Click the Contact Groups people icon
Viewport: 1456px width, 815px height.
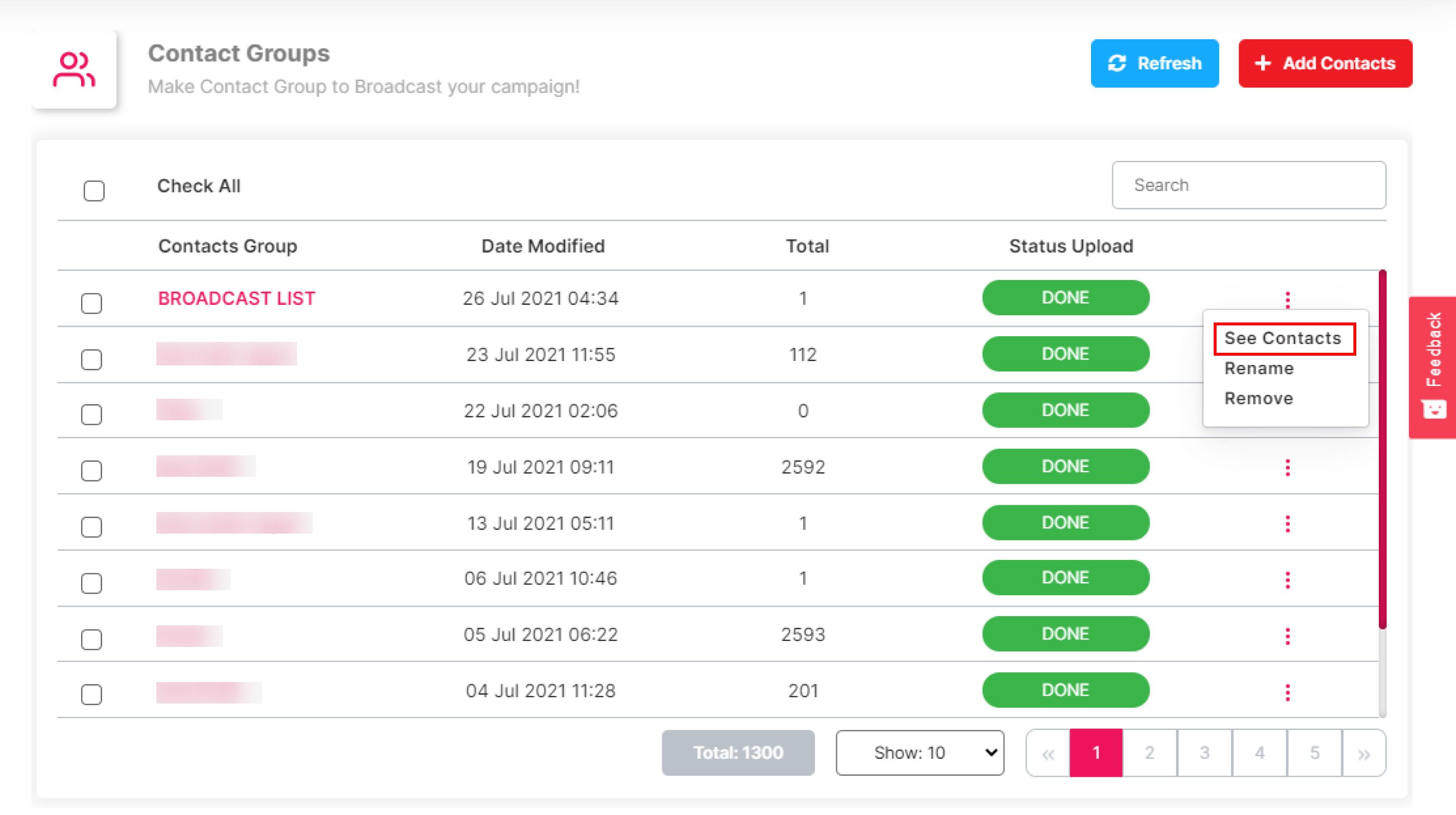[x=74, y=70]
